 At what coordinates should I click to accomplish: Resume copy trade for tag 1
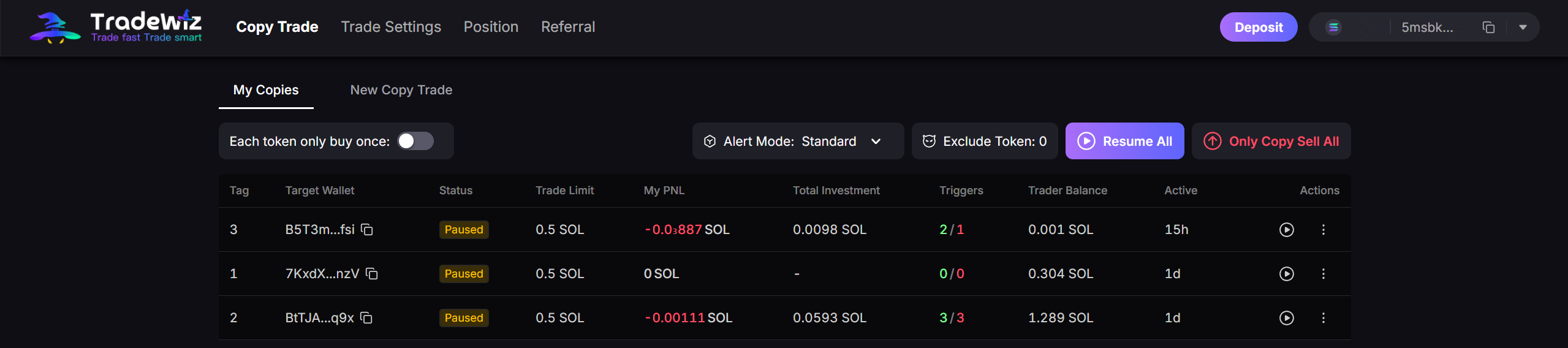1286,274
